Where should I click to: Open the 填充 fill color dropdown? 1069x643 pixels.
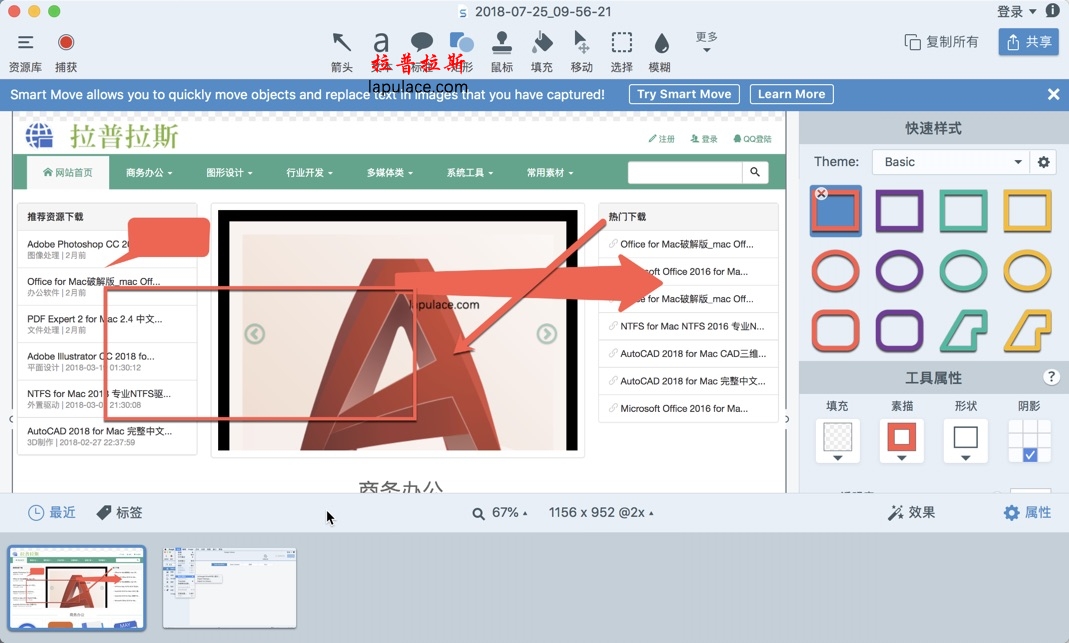[x=837, y=441]
